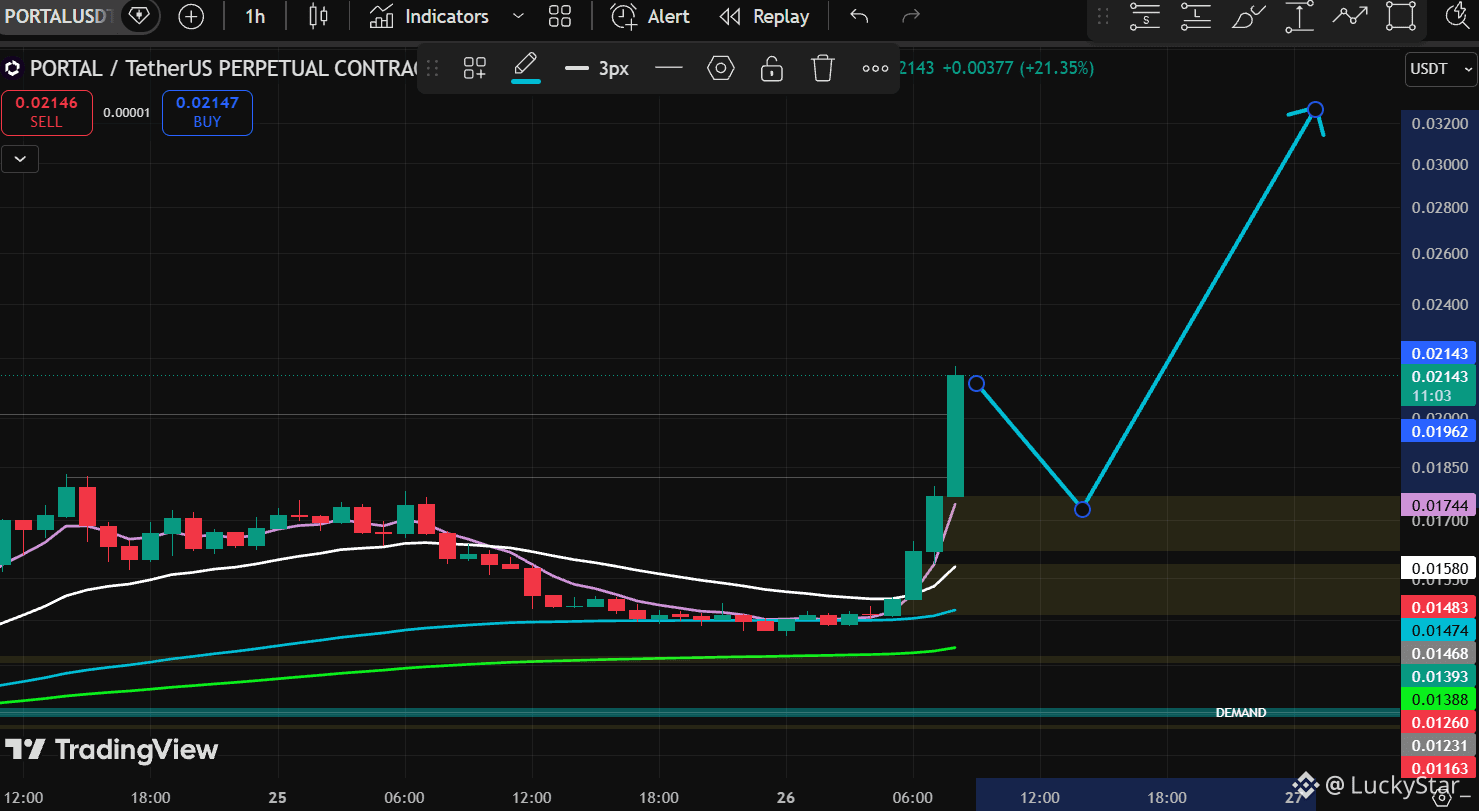Open the indicator templates grid
1479x811 pixels.
pos(560,16)
